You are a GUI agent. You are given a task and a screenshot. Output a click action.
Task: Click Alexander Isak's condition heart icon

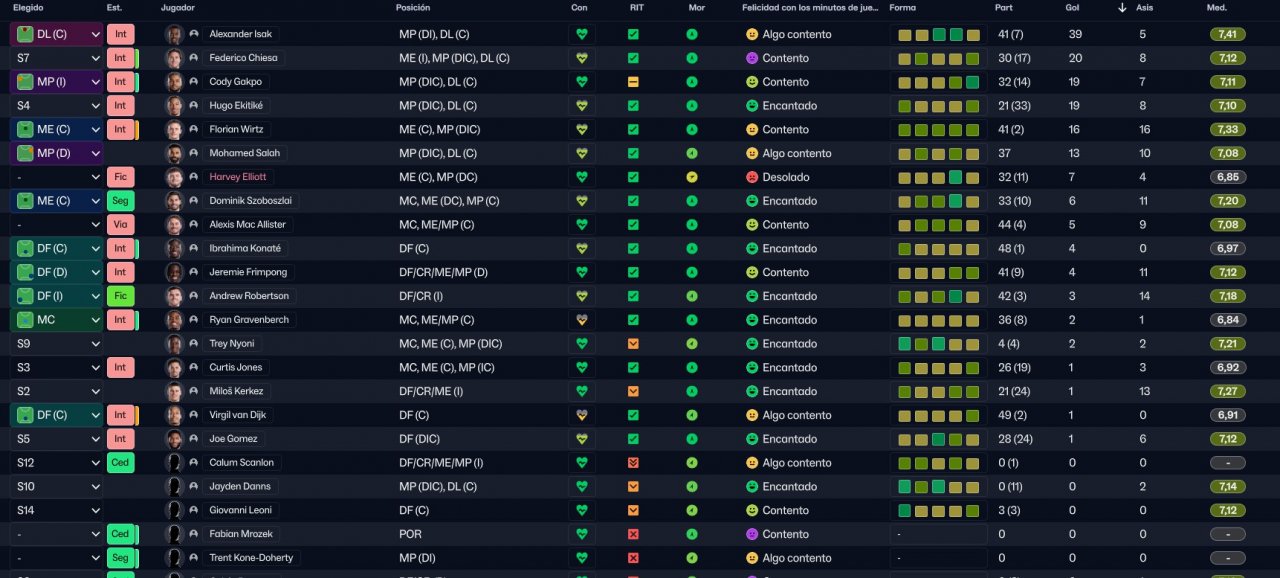[582, 34]
